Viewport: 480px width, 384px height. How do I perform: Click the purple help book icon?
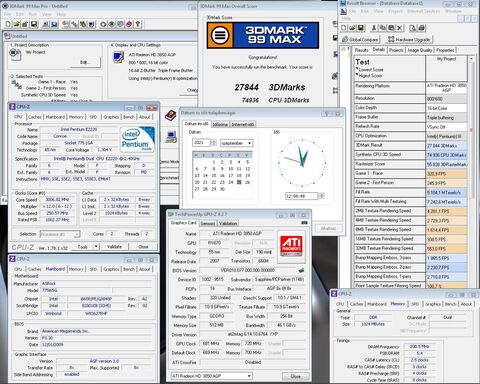170,115
